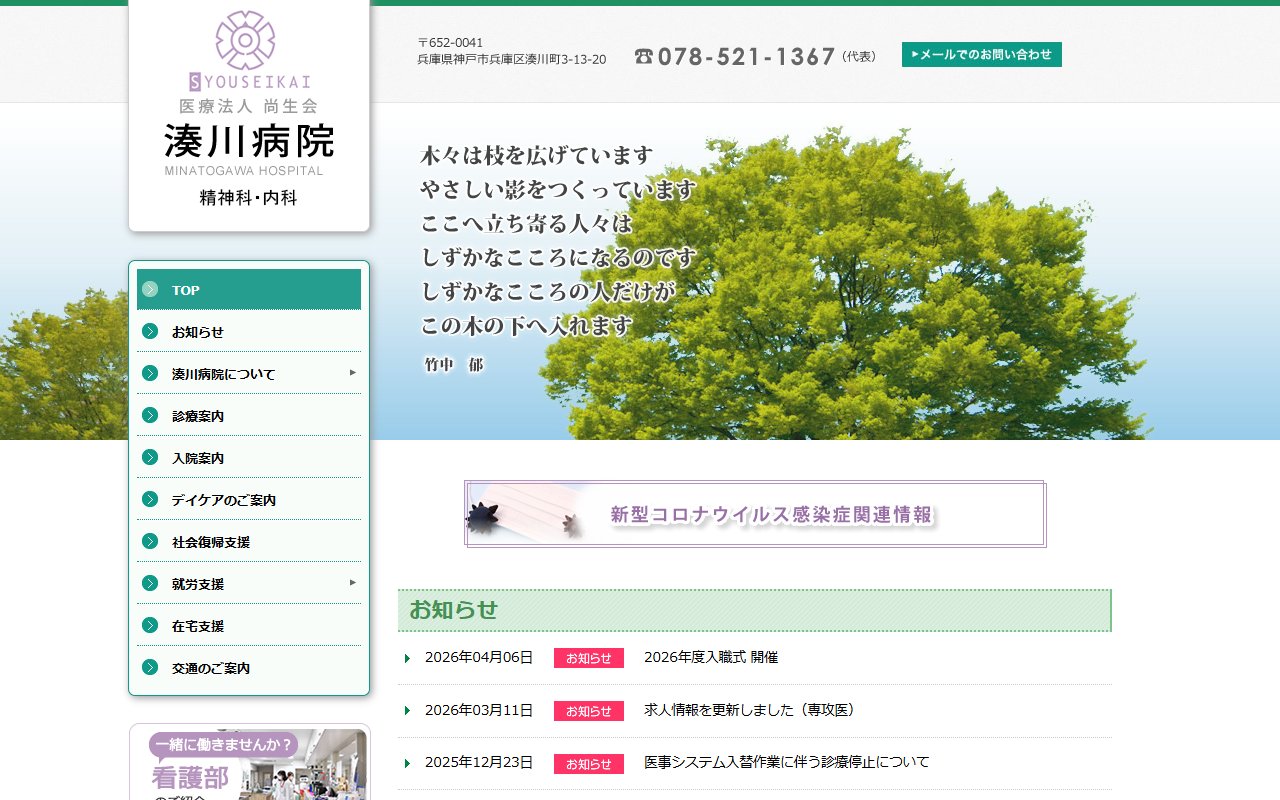1280x800 pixels.
Task: Click the 湊川病院 hospital name text
Action: [249, 141]
